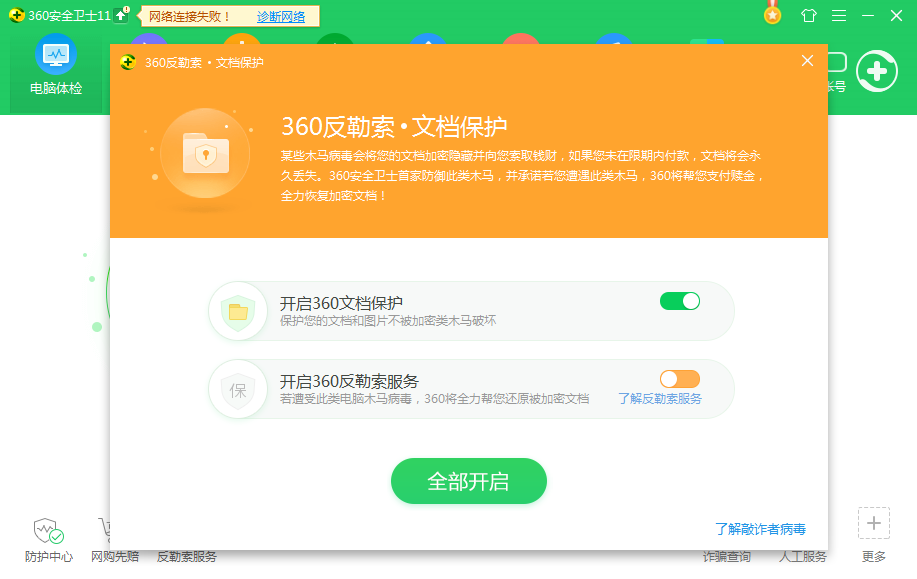Click the folder shield icon beside 开启360文档保护
This screenshot has height=579, width=917.
[x=238, y=311]
